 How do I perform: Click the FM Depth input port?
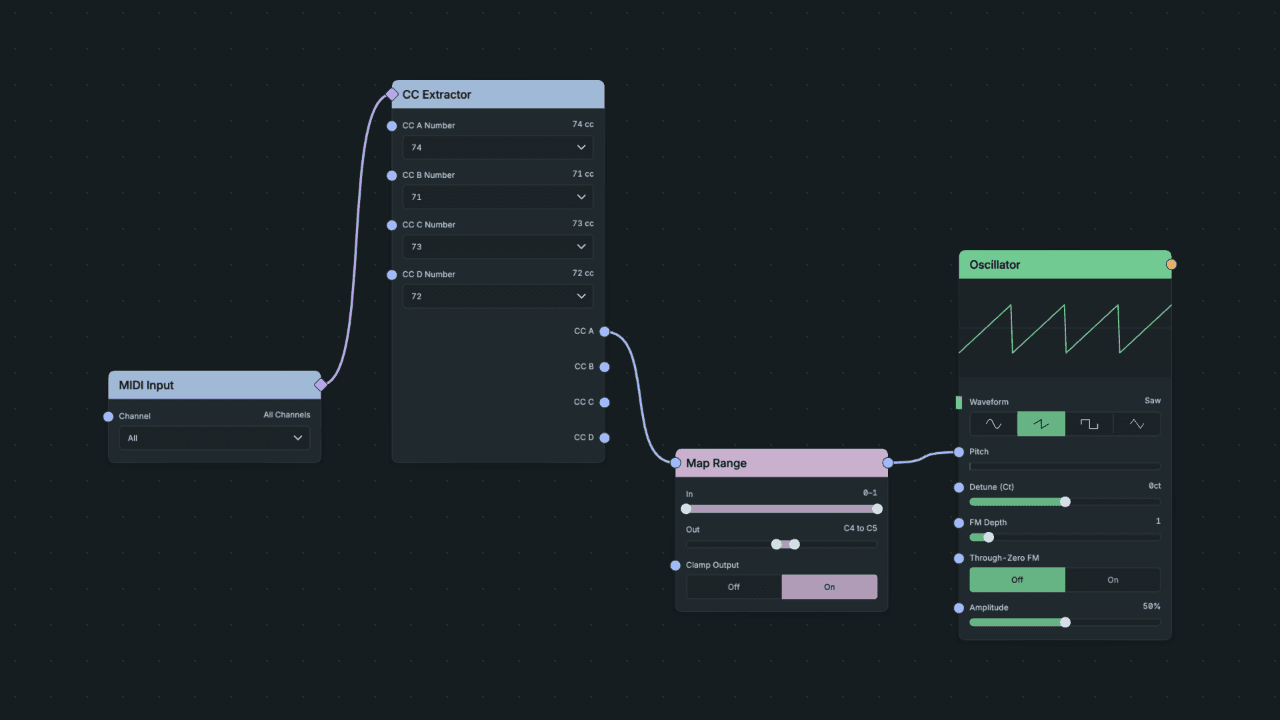(960, 523)
